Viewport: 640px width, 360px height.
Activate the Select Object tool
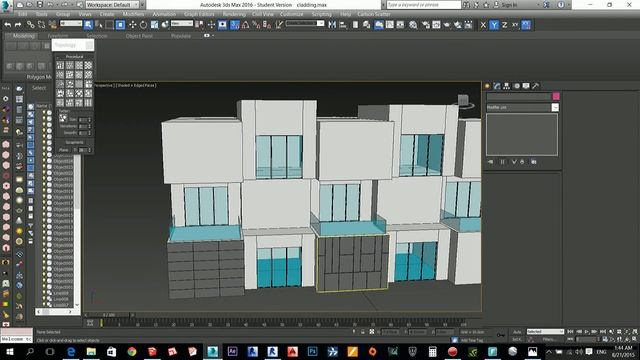(88, 25)
